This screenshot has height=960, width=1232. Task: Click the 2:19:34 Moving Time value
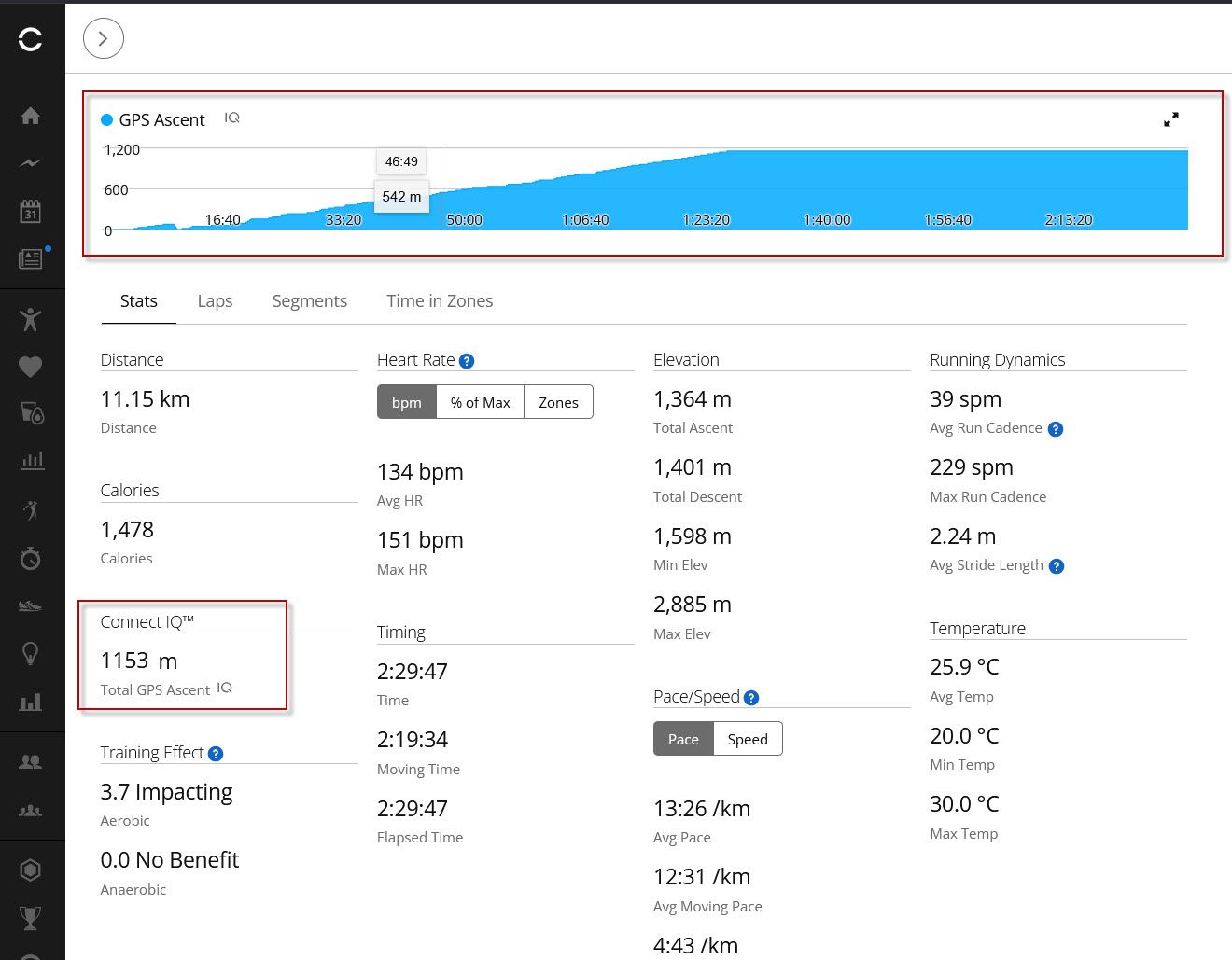click(x=413, y=740)
